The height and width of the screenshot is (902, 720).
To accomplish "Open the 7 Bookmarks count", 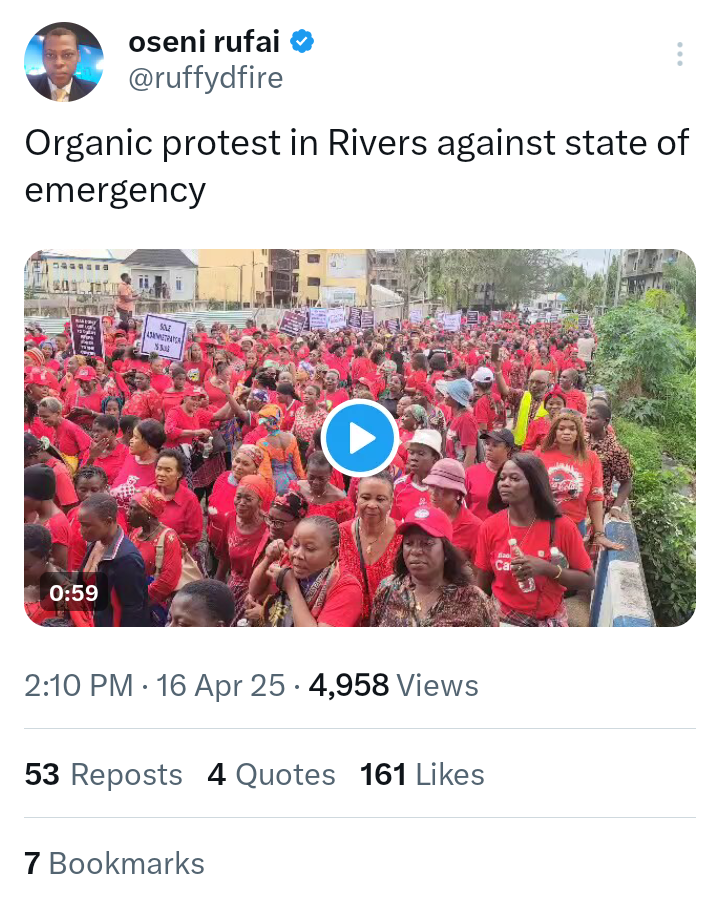I will tap(114, 863).
